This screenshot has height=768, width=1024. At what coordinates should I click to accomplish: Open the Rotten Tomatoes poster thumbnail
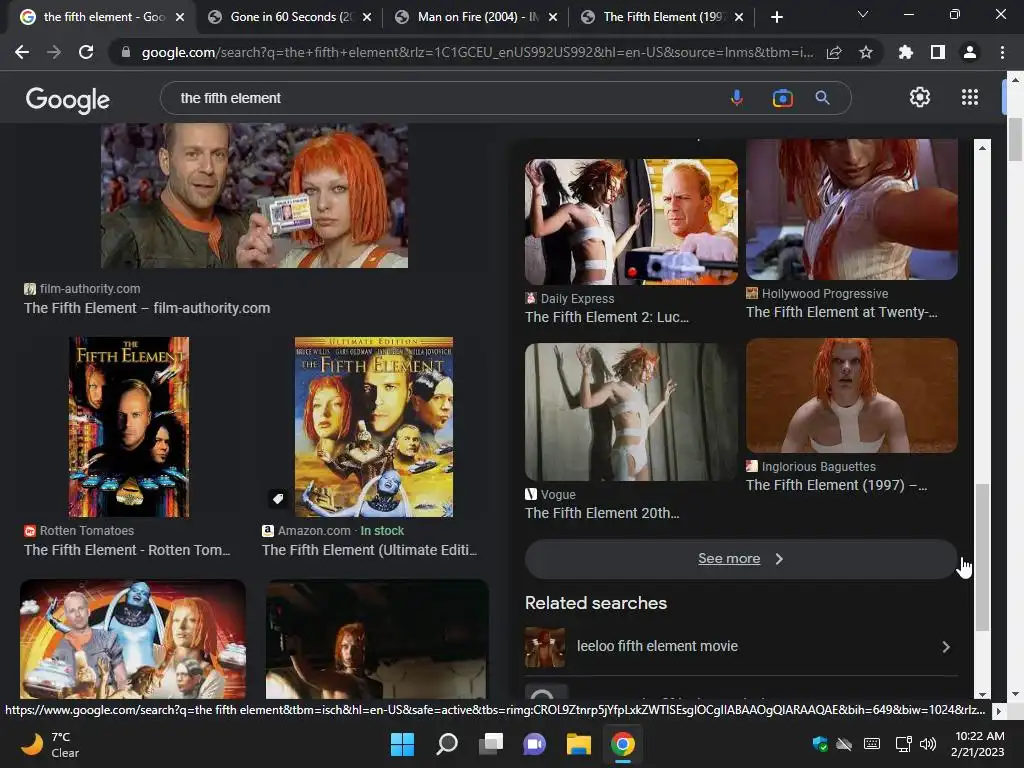(x=129, y=427)
